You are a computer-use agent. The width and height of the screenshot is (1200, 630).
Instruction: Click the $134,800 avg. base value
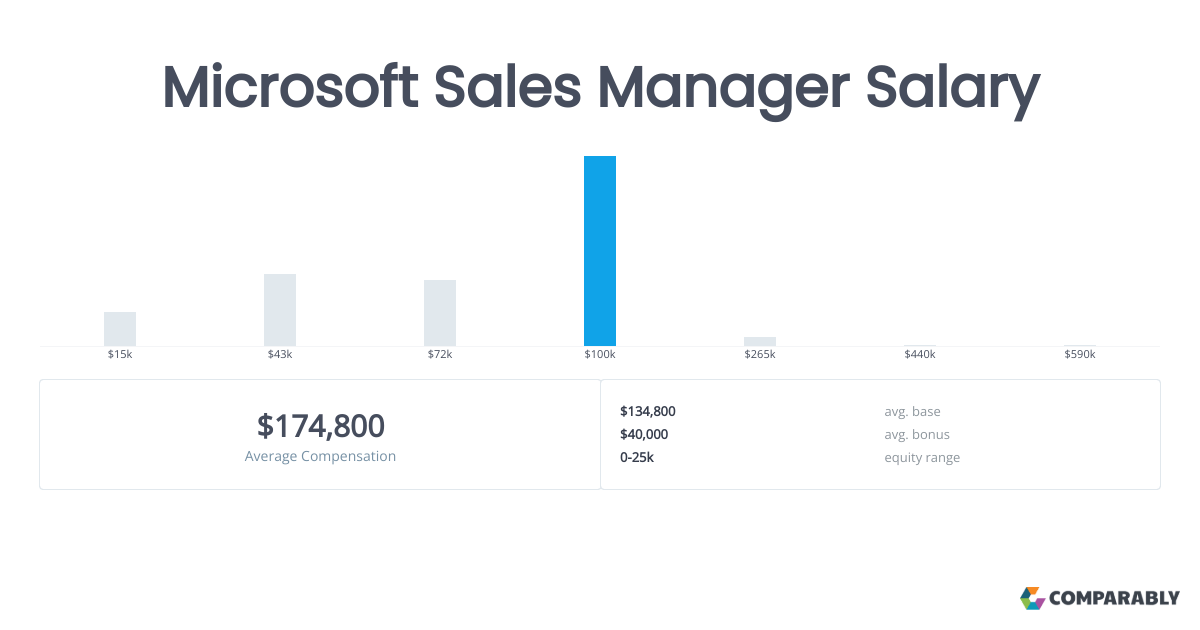click(x=648, y=411)
